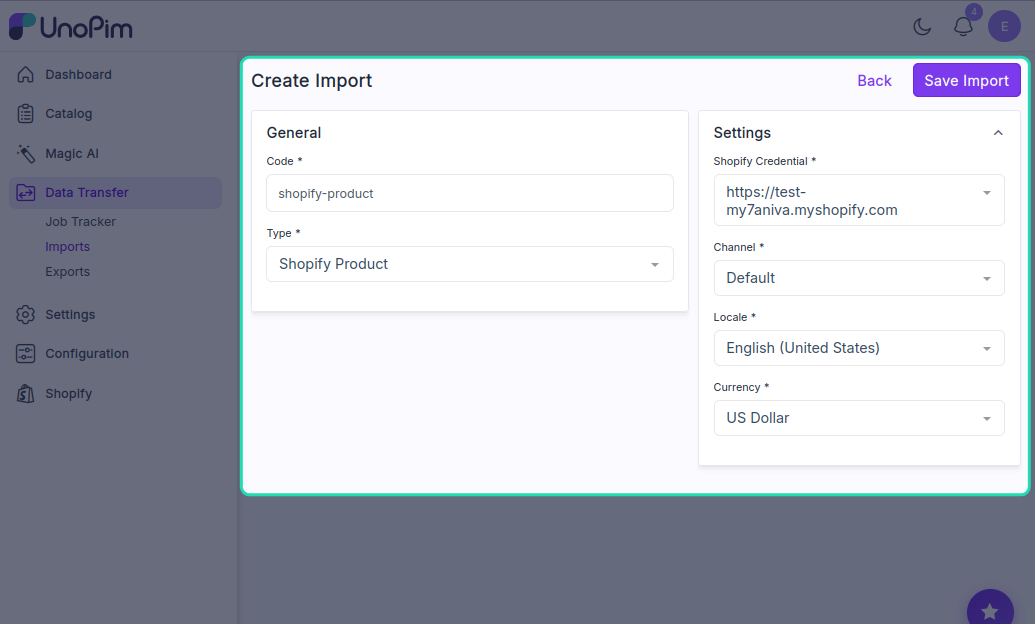Screen dimensions: 1035x624
Task: Open the Type dropdown
Action: coord(470,264)
